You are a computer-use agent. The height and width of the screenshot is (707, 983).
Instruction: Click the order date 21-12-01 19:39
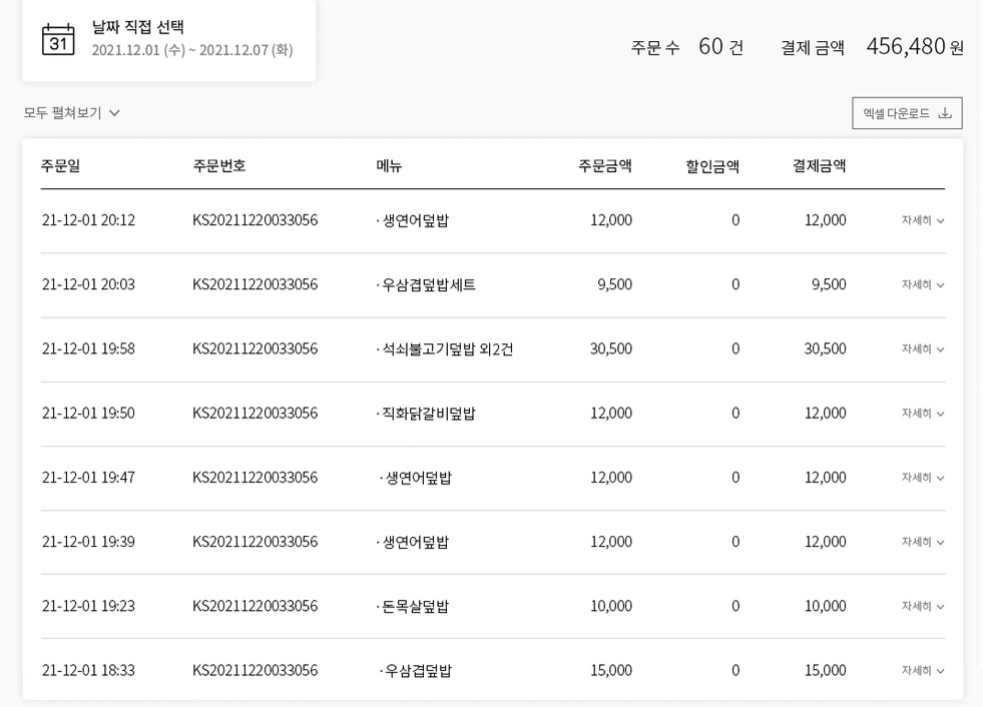coord(88,542)
